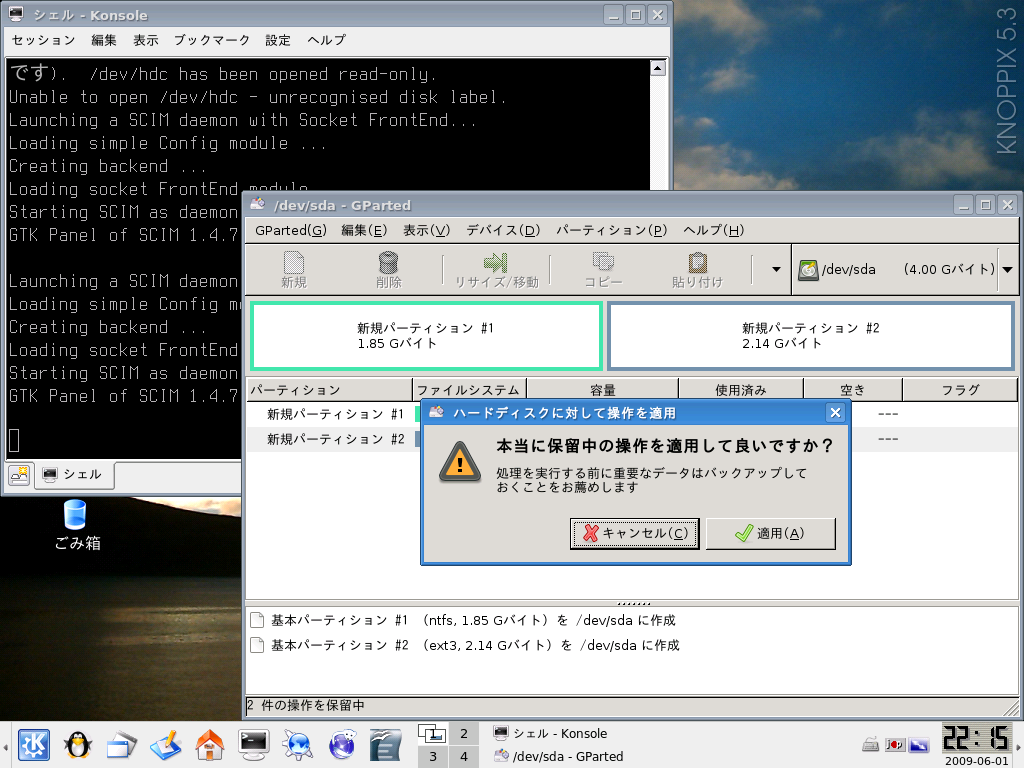Screen dimensions: 1024x768
Task: Select the 新規パーティション #2 row in the list
Action: point(335,439)
